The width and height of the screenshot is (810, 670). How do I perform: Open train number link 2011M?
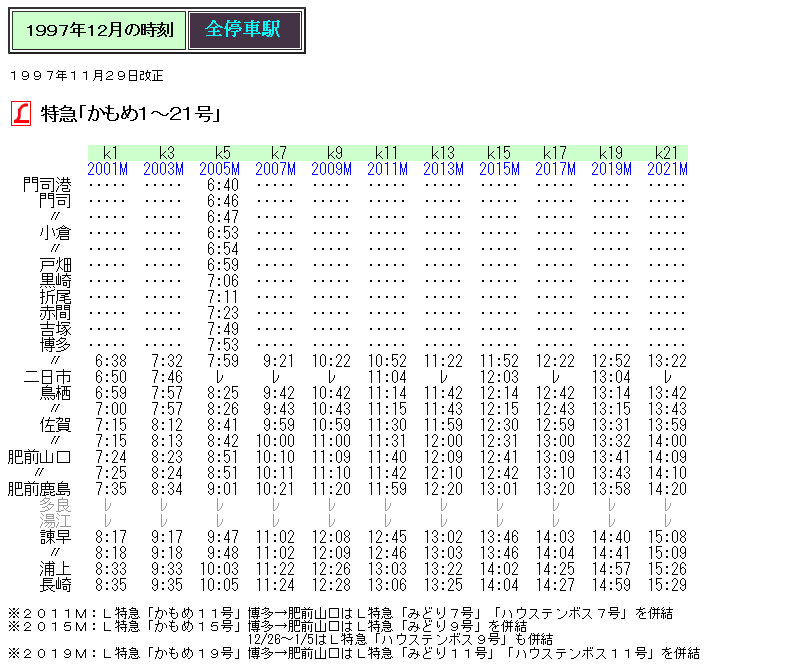[x=387, y=169]
